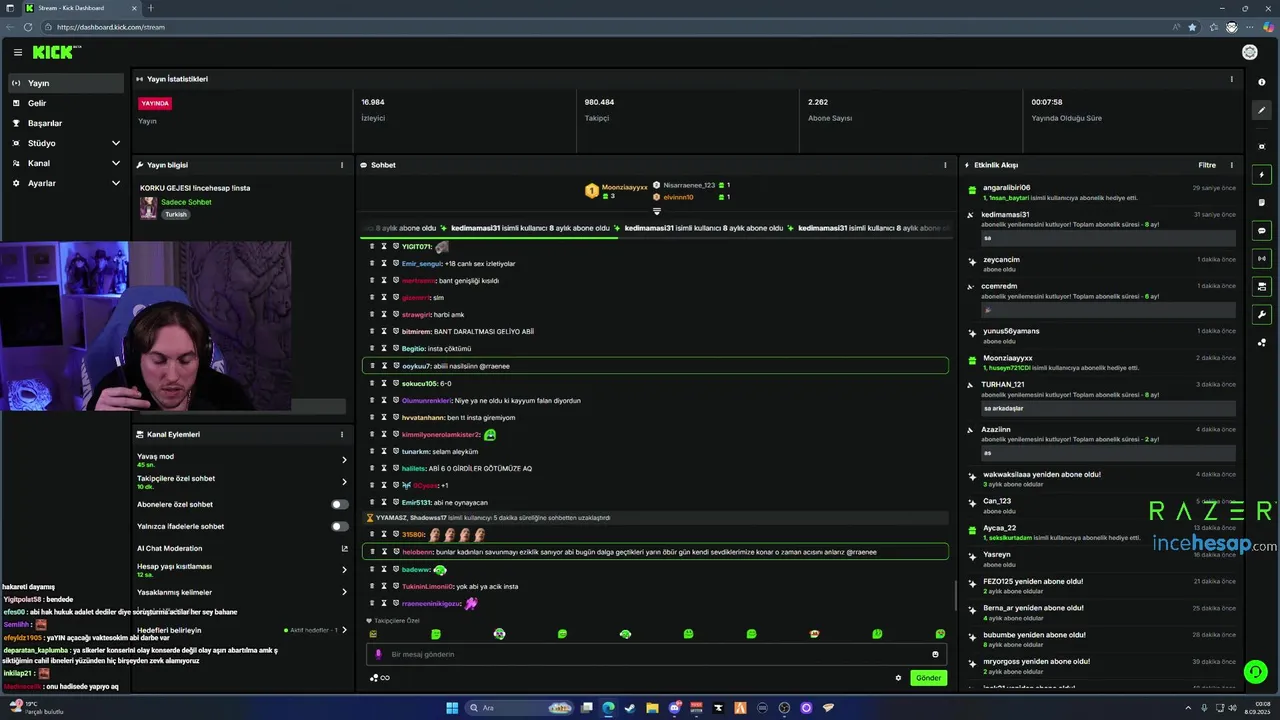
Task: Open AI Chat Moderation external link icon
Action: coord(344,548)
